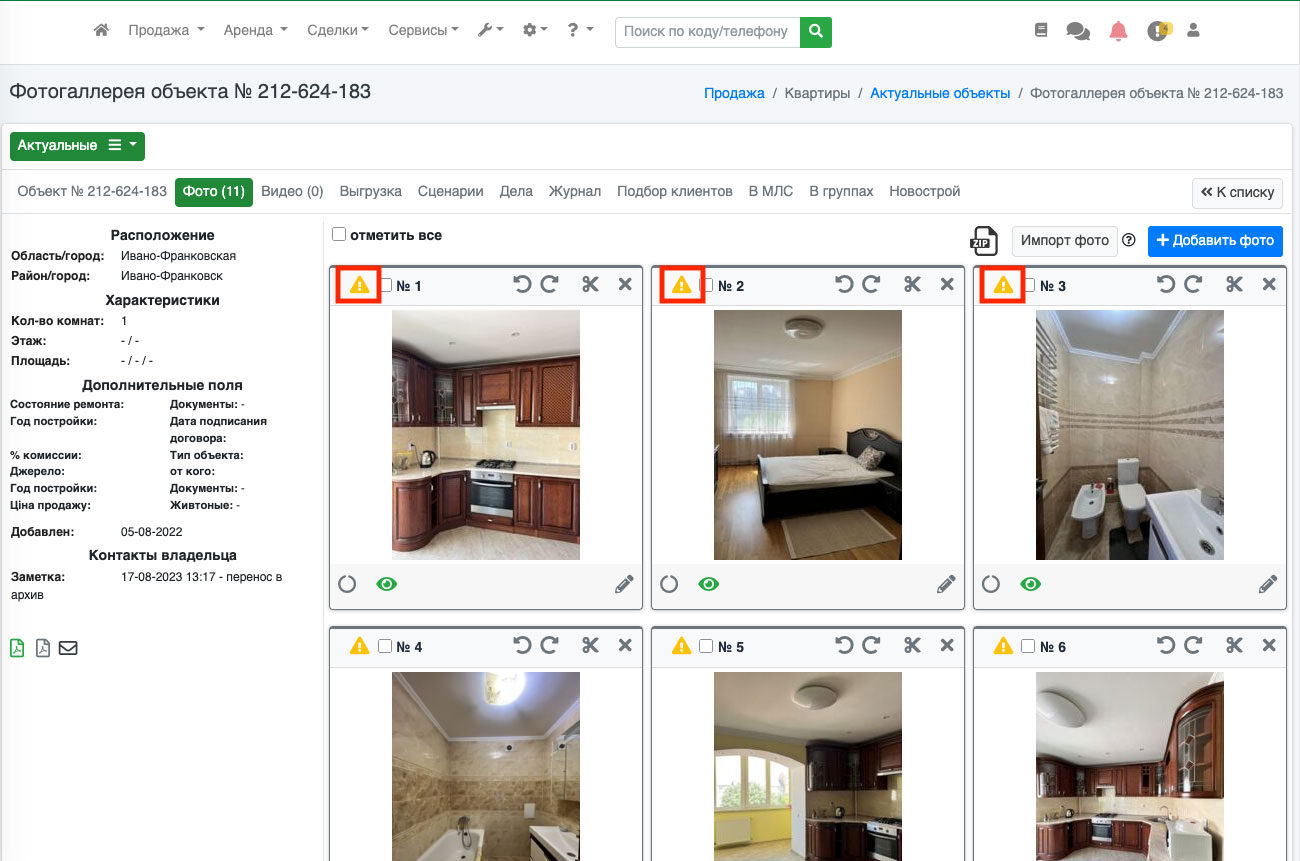Click the 'Добавить фото' button
This screenshot has width=1300, height=861.
(x=1215, y=241)
